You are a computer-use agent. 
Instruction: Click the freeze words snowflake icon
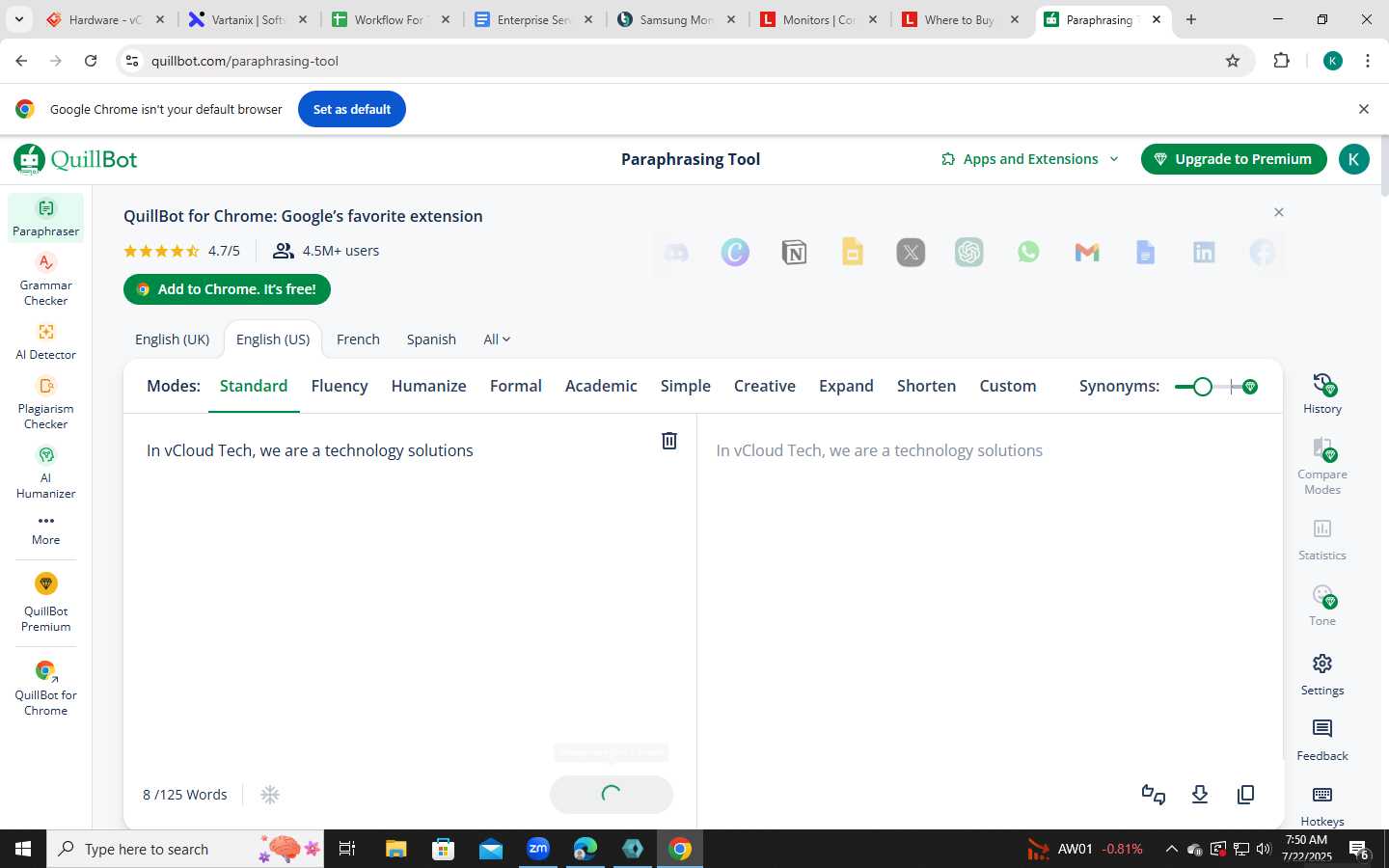(270, 795)
